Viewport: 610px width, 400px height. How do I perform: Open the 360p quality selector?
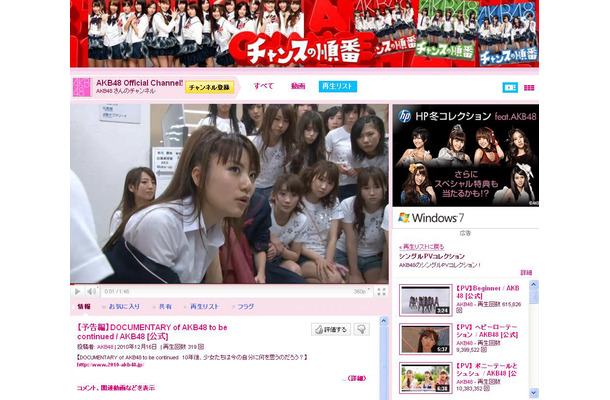click(362, 291)
